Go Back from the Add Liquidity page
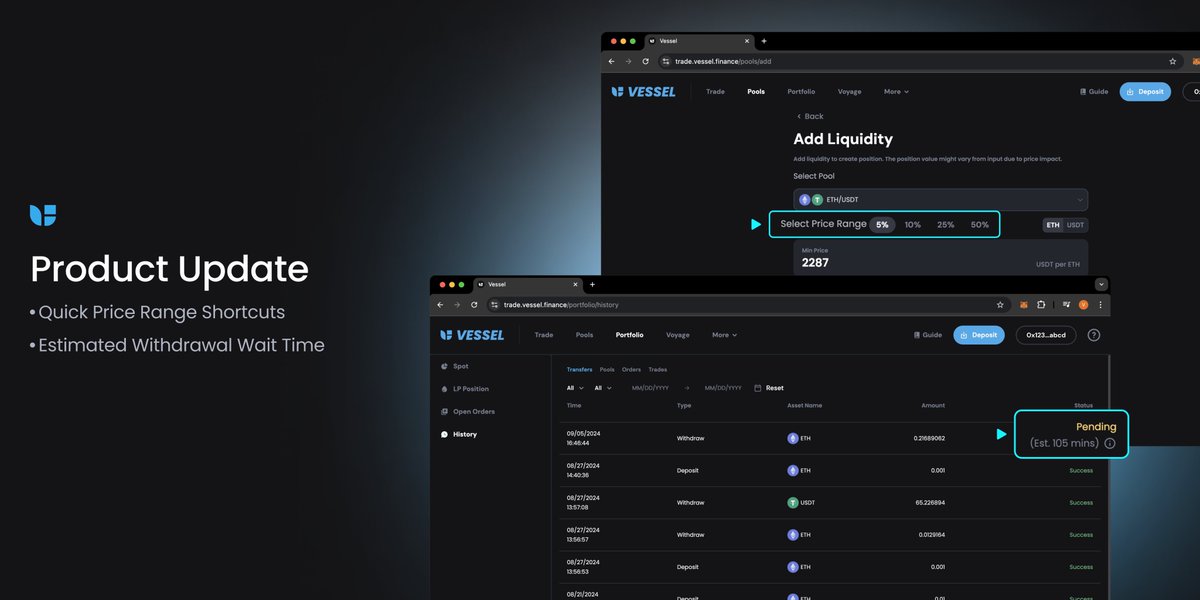The height and width of the screenshot is (600, 1200). pyautogui.click(x=809, y=116)
